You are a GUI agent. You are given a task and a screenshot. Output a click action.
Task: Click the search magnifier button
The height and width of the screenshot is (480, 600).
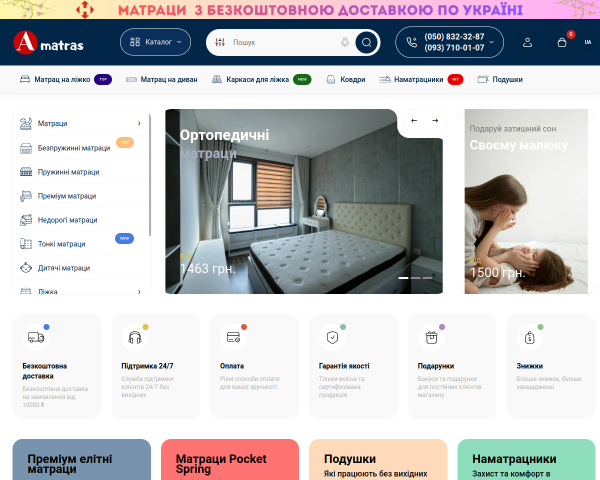pos(366,42)
